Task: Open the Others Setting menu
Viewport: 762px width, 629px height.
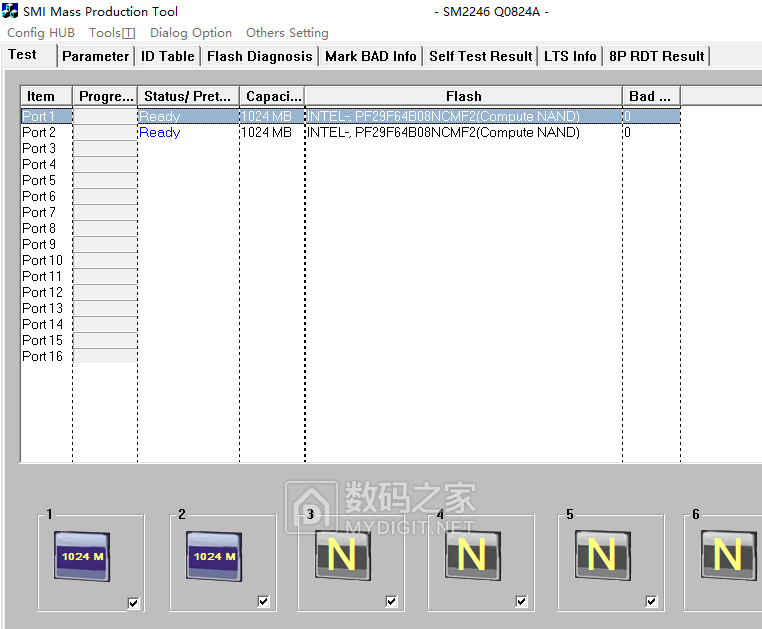Action: coord(287,33)
